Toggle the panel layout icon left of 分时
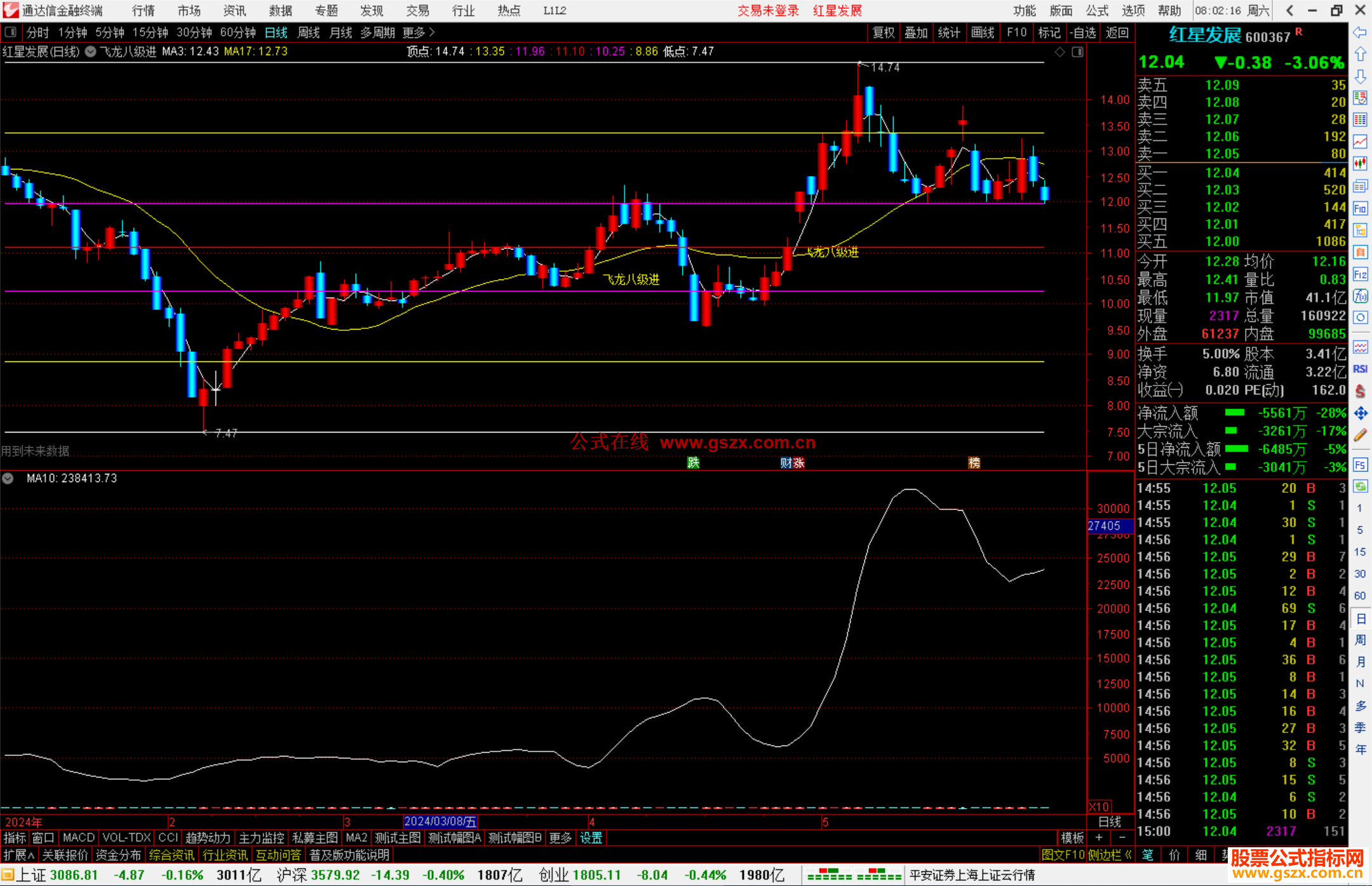This screenshot has height=886, width=1372. click(10, 32)
